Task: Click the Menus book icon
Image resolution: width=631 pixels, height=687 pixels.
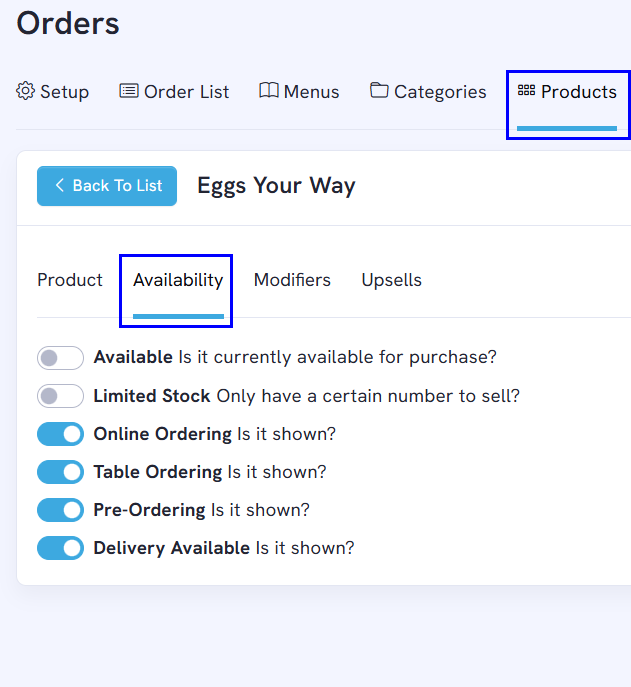Action: point(269,90)
